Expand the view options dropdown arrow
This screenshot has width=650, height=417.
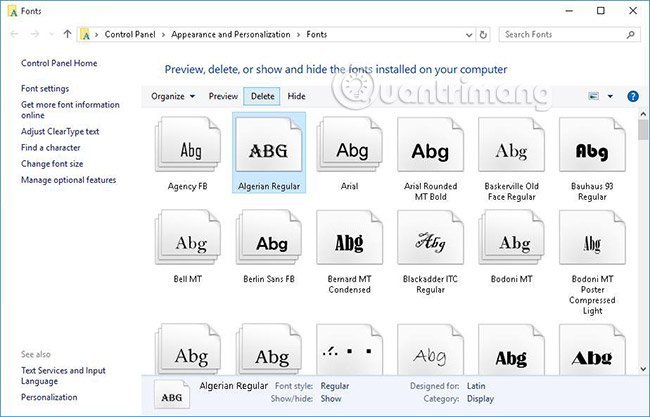[x=610, y=97]
